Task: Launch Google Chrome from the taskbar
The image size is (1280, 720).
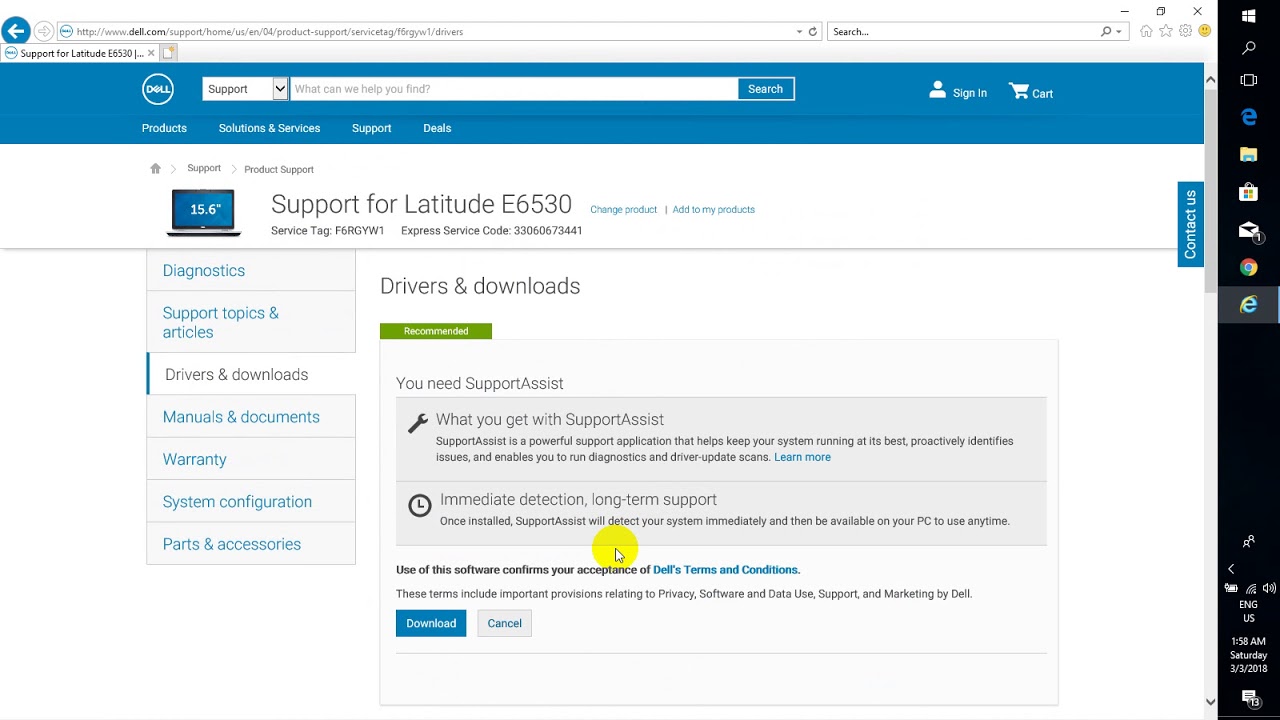Action: (x=1249, y=267)
